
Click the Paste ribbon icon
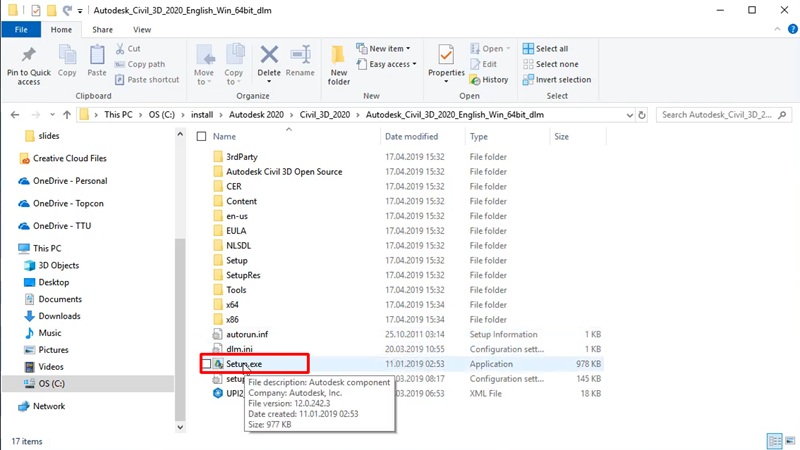[97, 55]
